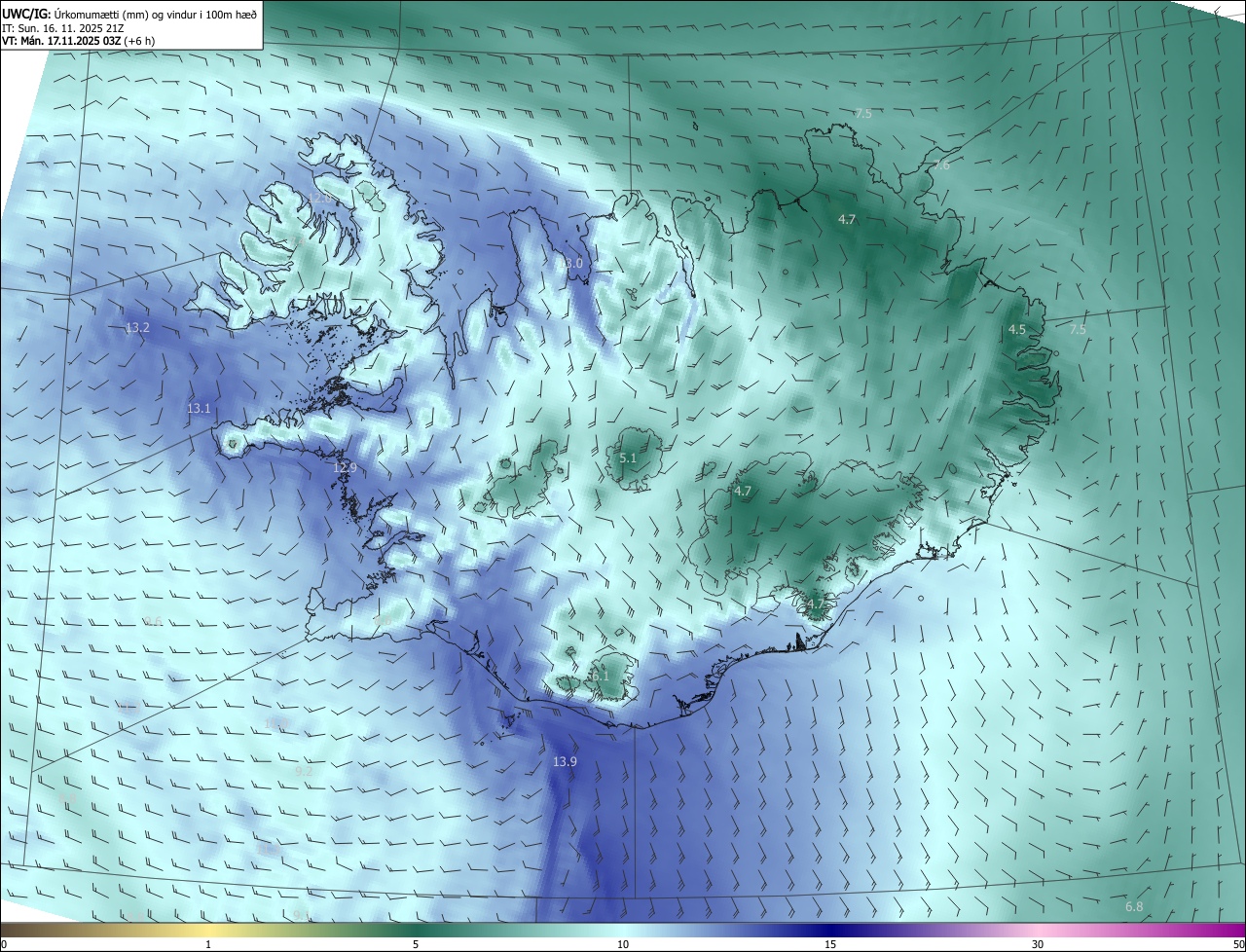
Task: Select the 4.5 value label in the east
Action: pos(1017,329)
